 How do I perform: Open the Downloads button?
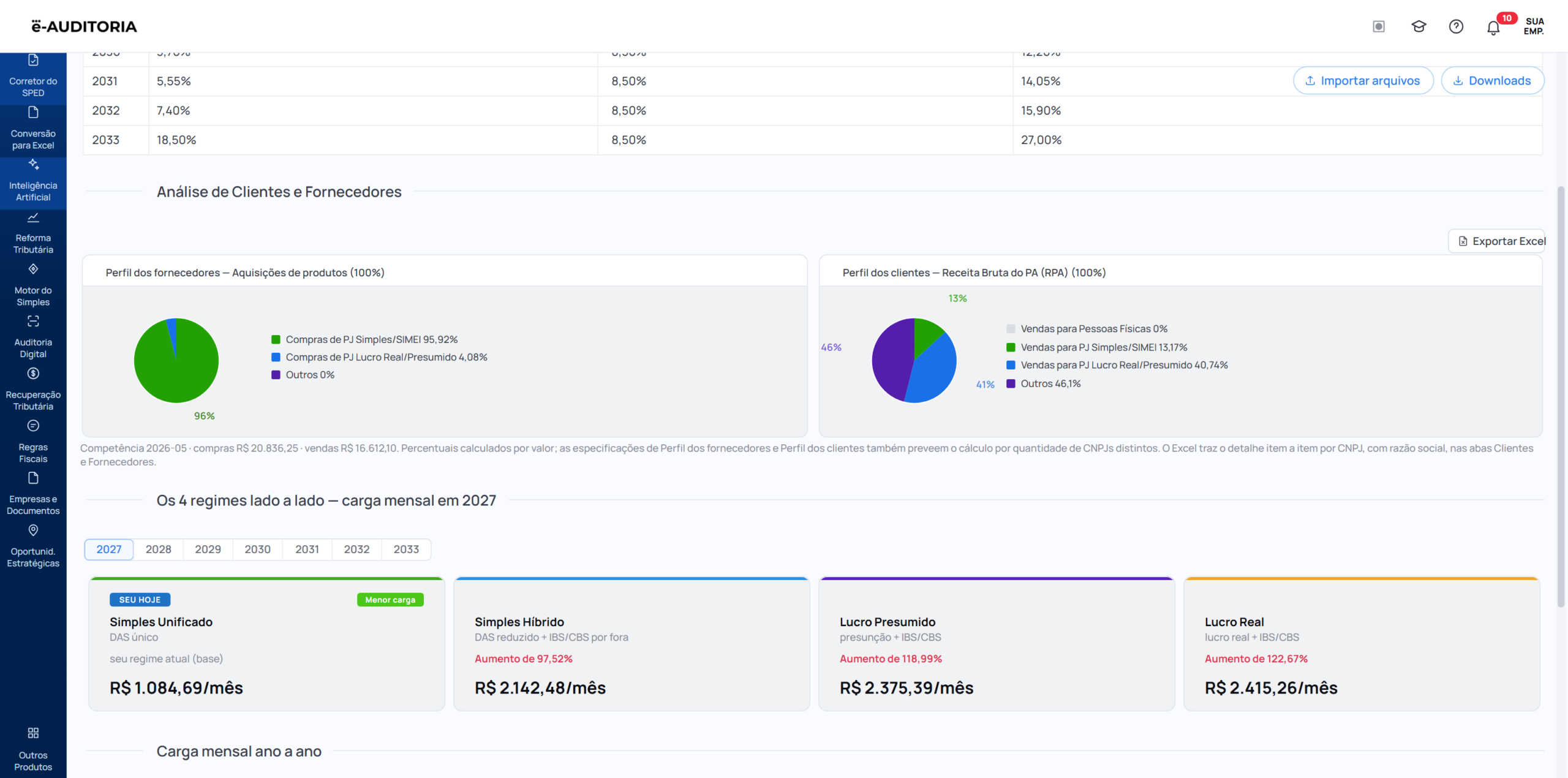(1492, 81)
